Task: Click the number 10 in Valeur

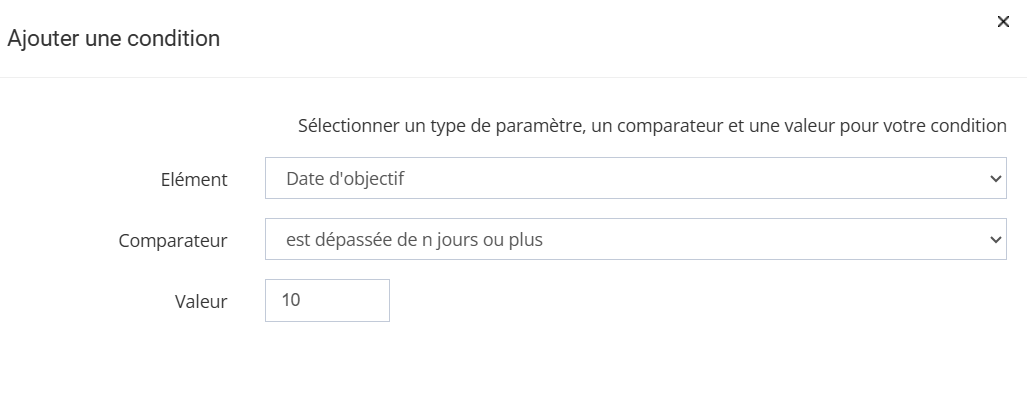Action: click(x=292, y=300)
